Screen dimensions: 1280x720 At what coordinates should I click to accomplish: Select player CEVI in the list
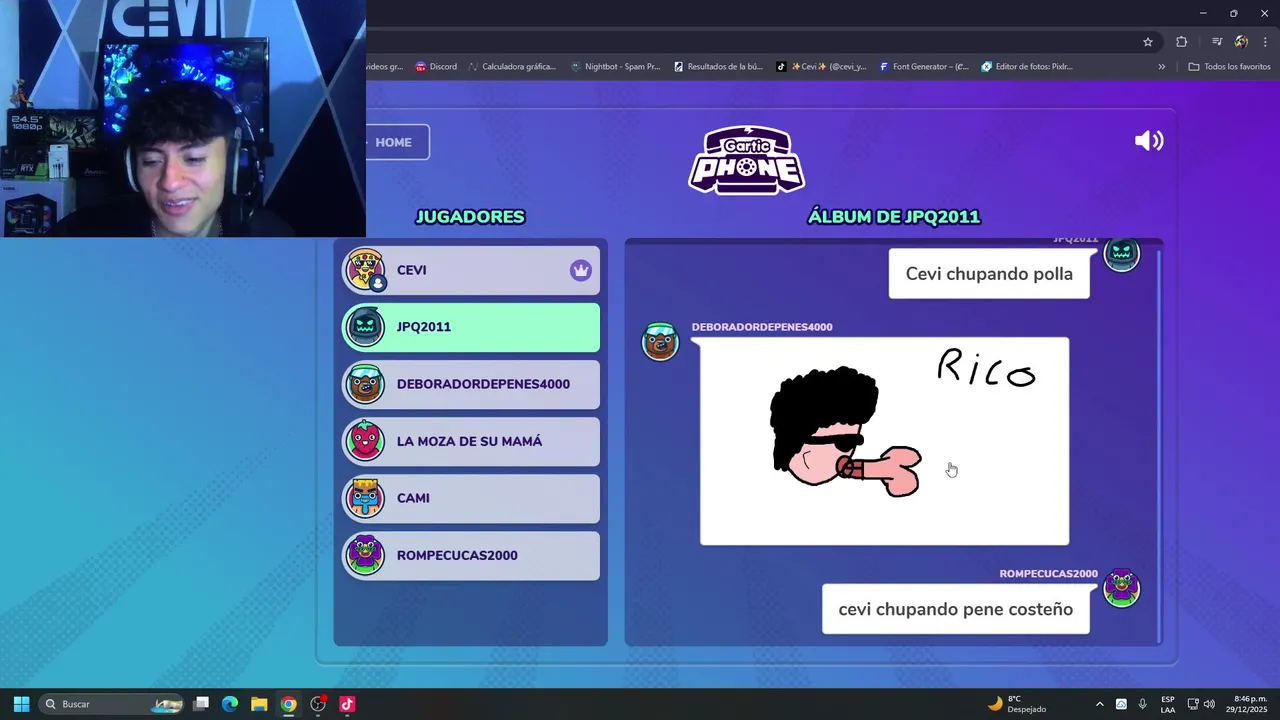coord(471,270)
